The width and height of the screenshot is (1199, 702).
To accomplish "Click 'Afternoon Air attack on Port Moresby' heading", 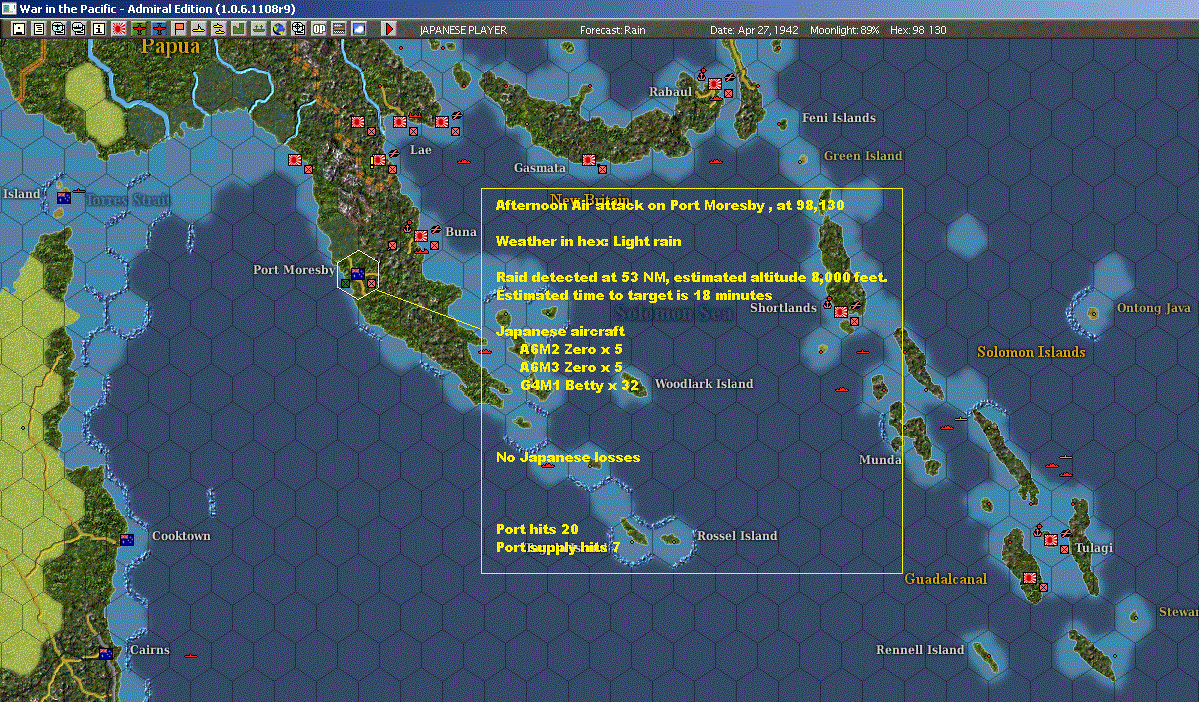I will 630,205.
